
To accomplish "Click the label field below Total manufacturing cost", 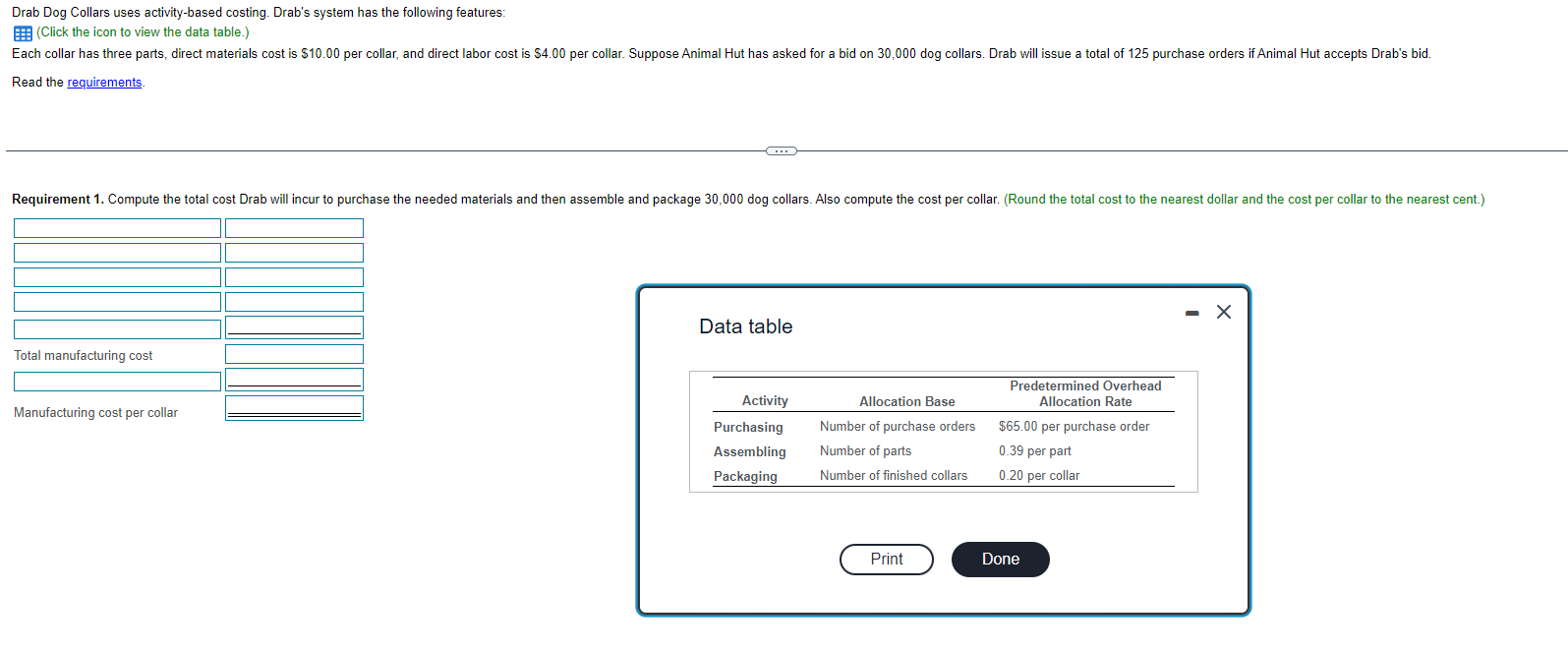I will pos(117,380).
